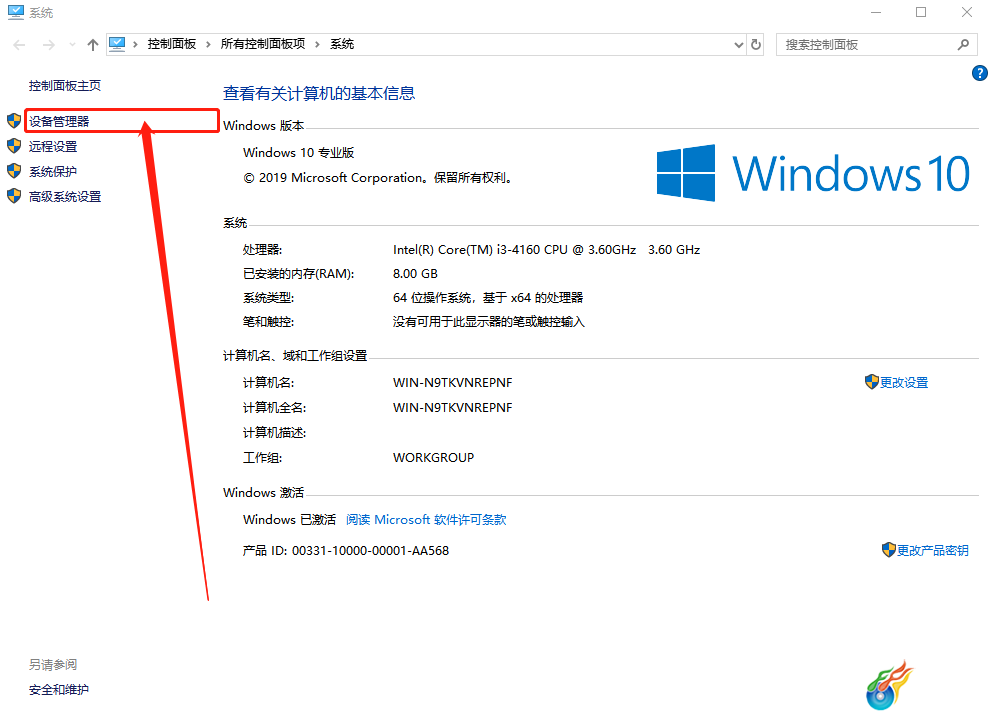
Task: Click the 更改设置 link
Action: 904,383
